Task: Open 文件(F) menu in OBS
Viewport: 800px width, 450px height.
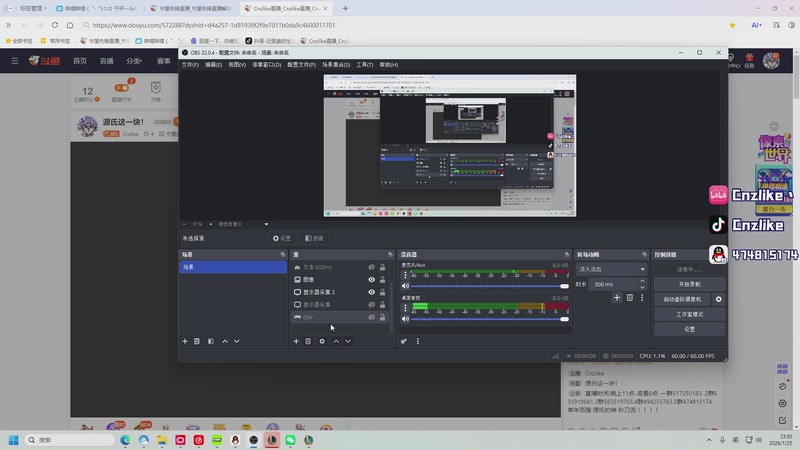Action: pos(190,65)
